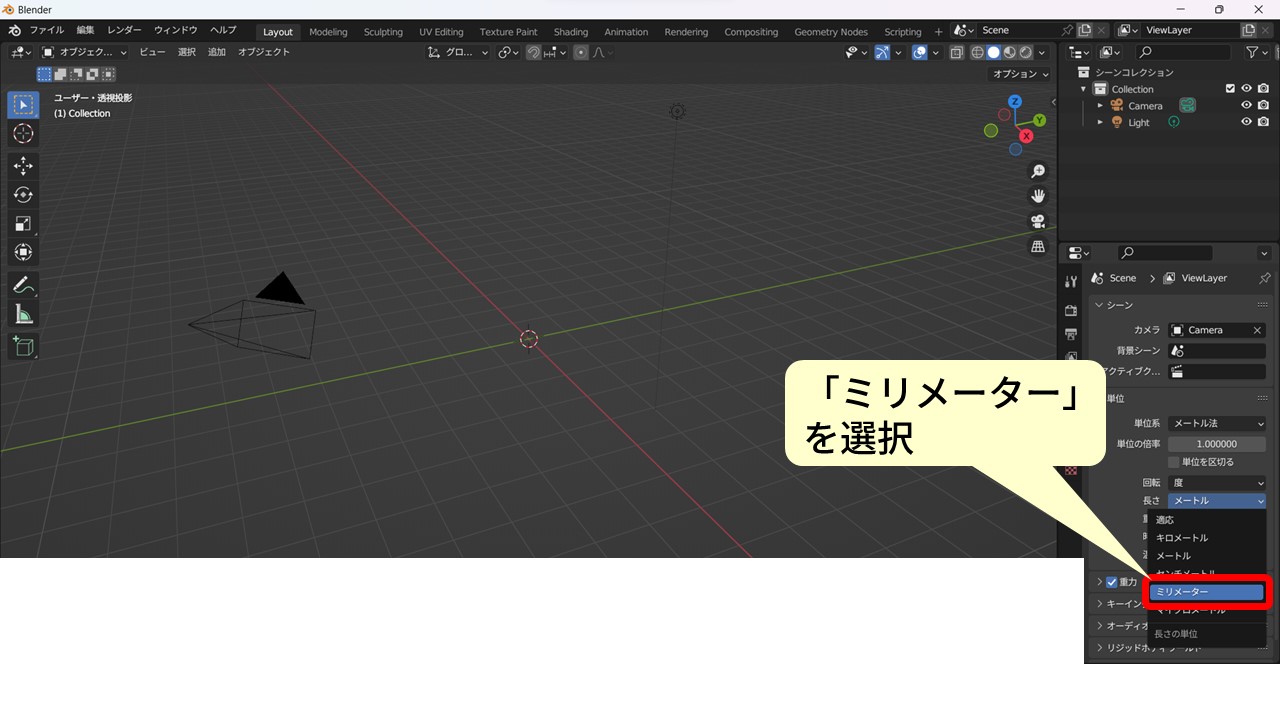This screenshot has width=1280, height=720.
Task: Open the shading options dropdown arrow
Action: tap(1042, 52)
